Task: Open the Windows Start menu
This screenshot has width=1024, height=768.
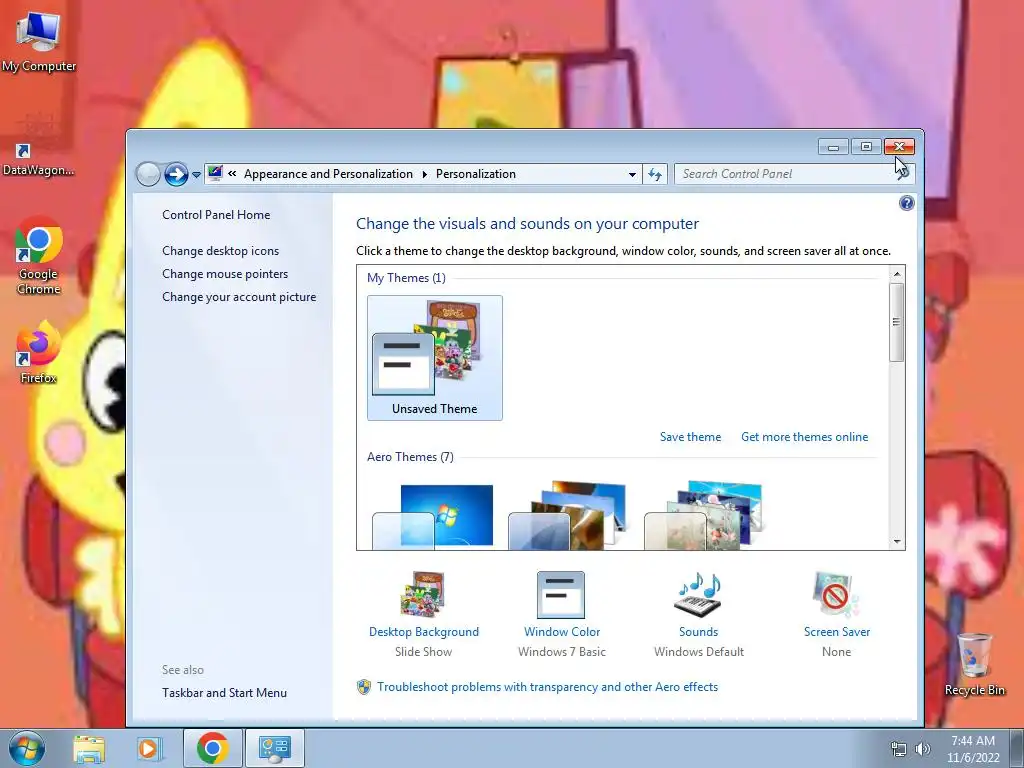Action: (27, 748)
